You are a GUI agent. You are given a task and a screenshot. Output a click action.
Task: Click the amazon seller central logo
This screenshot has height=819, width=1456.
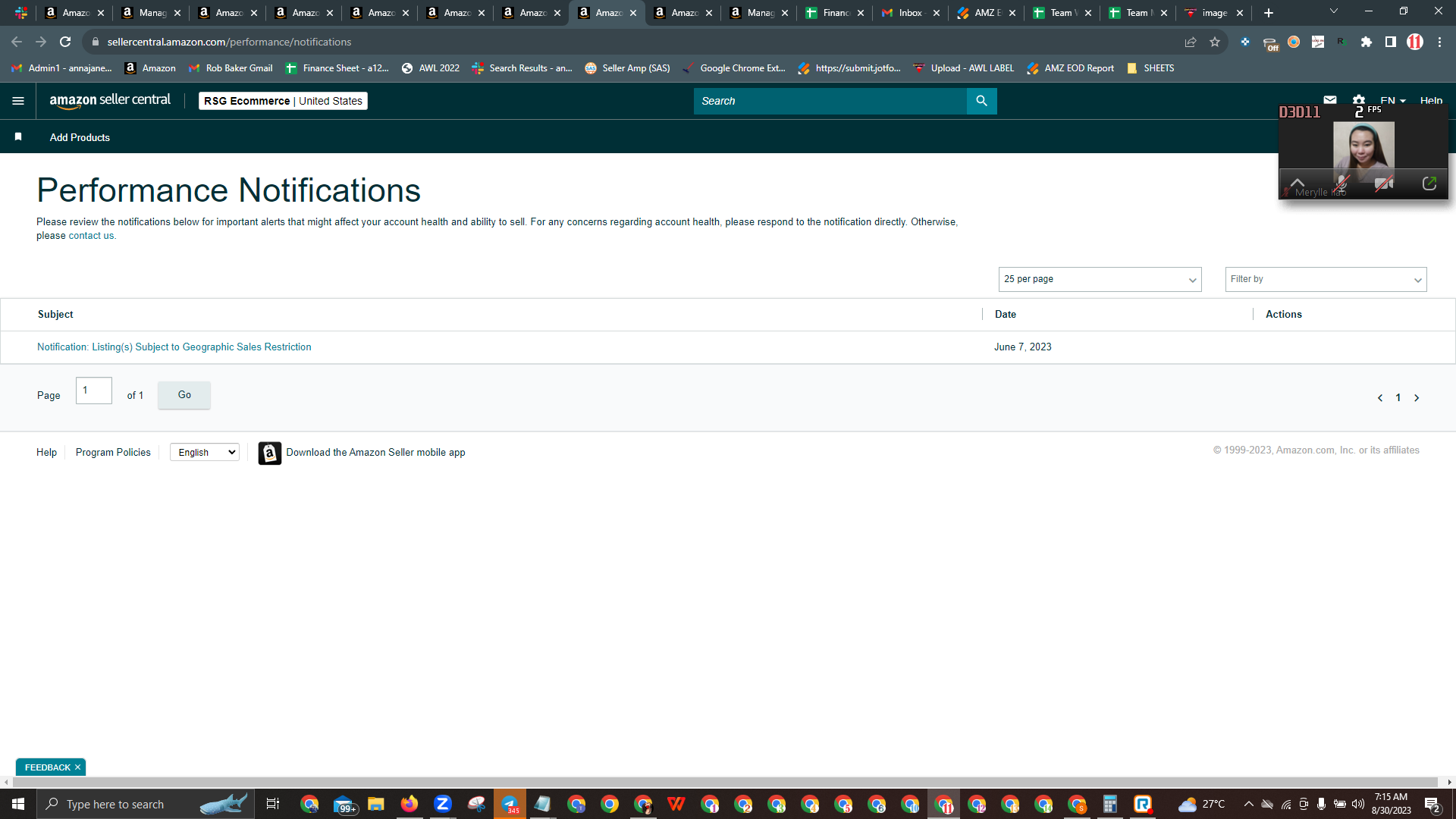110,100
